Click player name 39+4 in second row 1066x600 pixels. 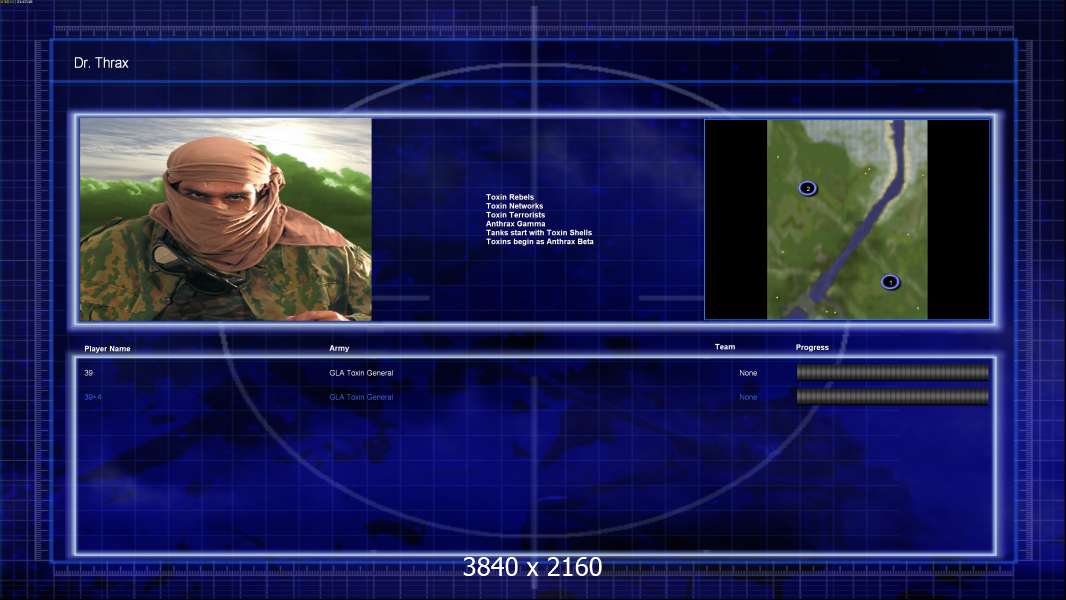(93, 397)
